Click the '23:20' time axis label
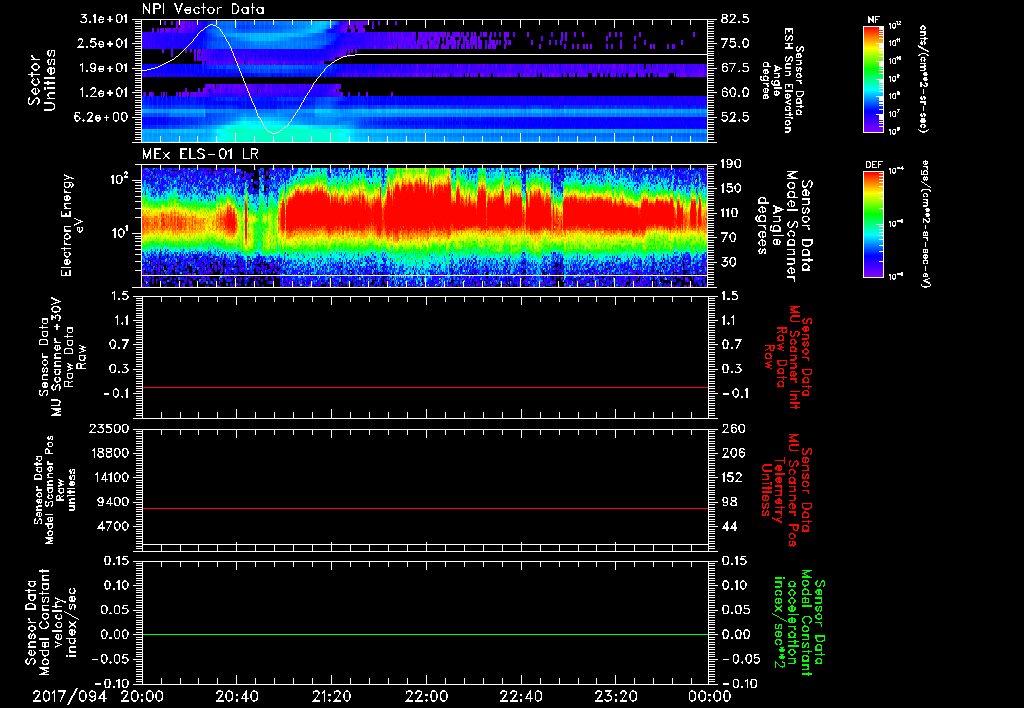Image resolution: width=1024 pixels, height=708 pixels. point(615,696)
